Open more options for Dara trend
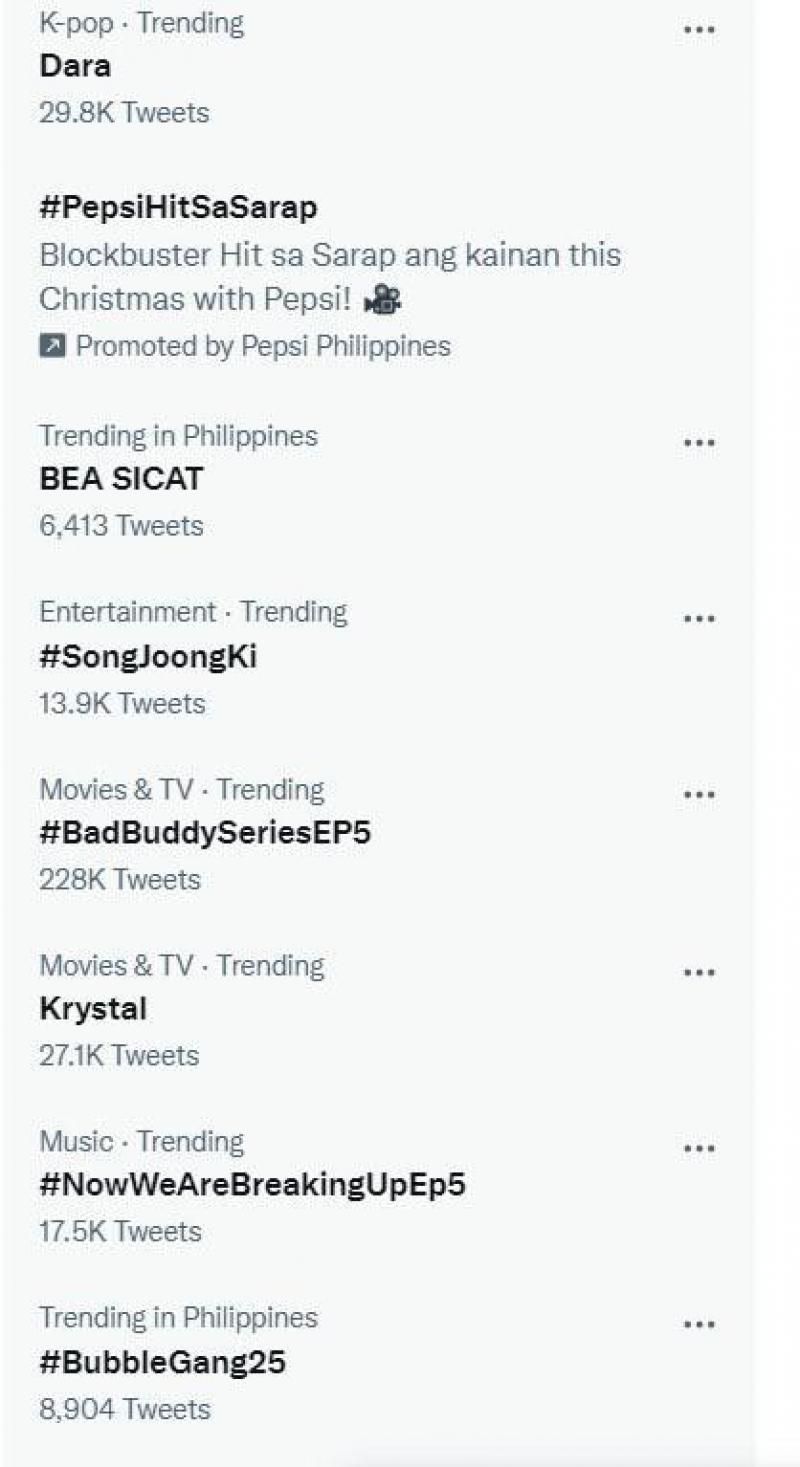This screenshot has height=1467, width=800. tap(698, 30)
